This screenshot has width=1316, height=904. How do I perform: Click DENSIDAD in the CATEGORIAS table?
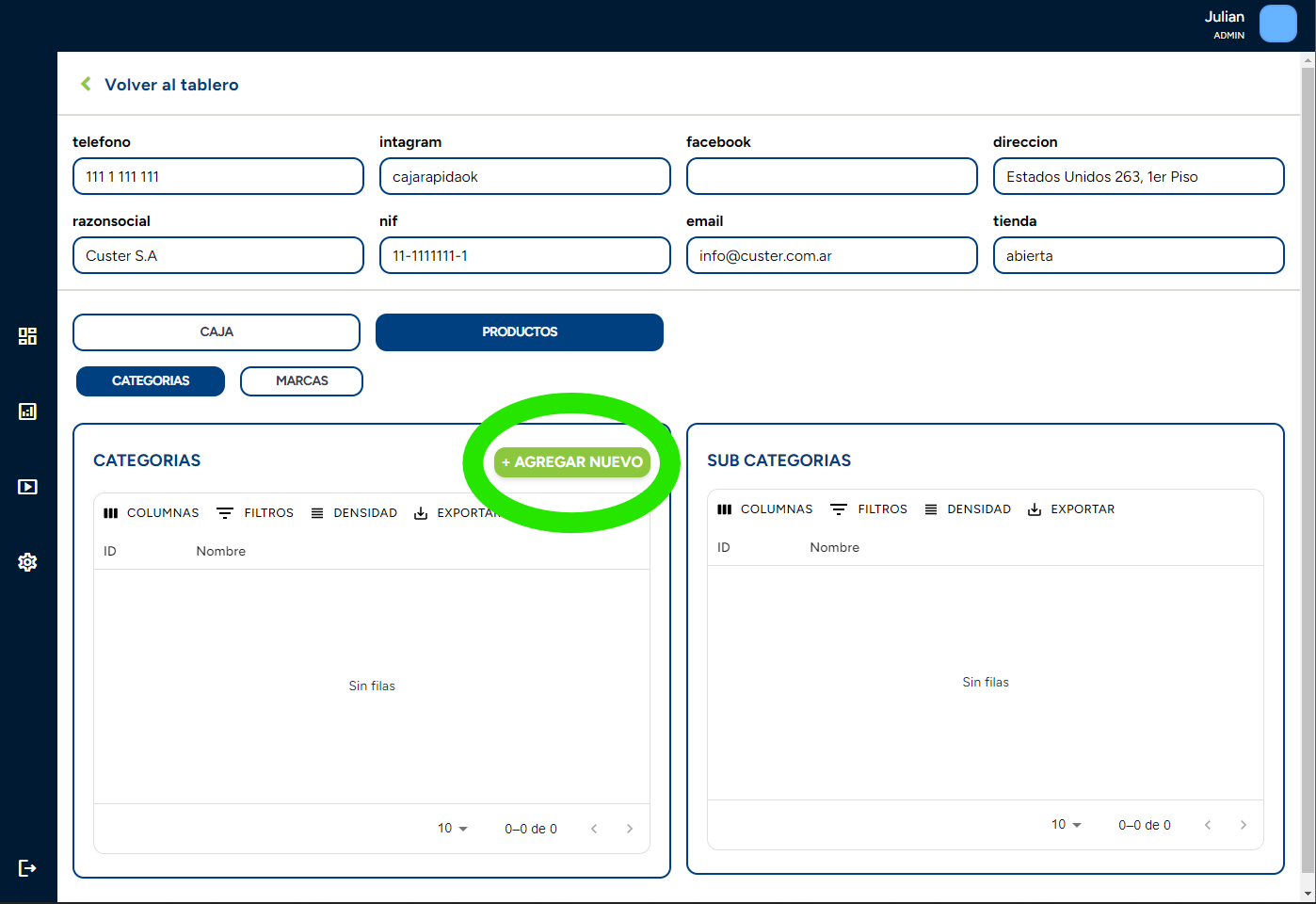(354, 512)
